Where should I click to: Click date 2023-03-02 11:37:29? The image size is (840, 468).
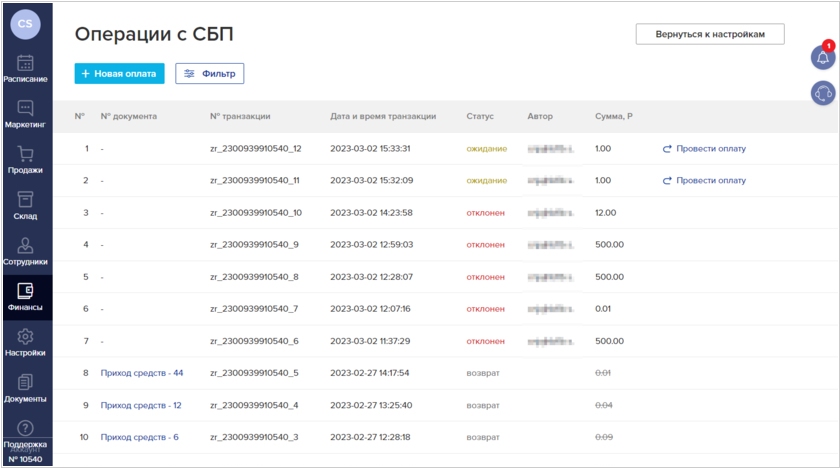[x=370, y=341]
